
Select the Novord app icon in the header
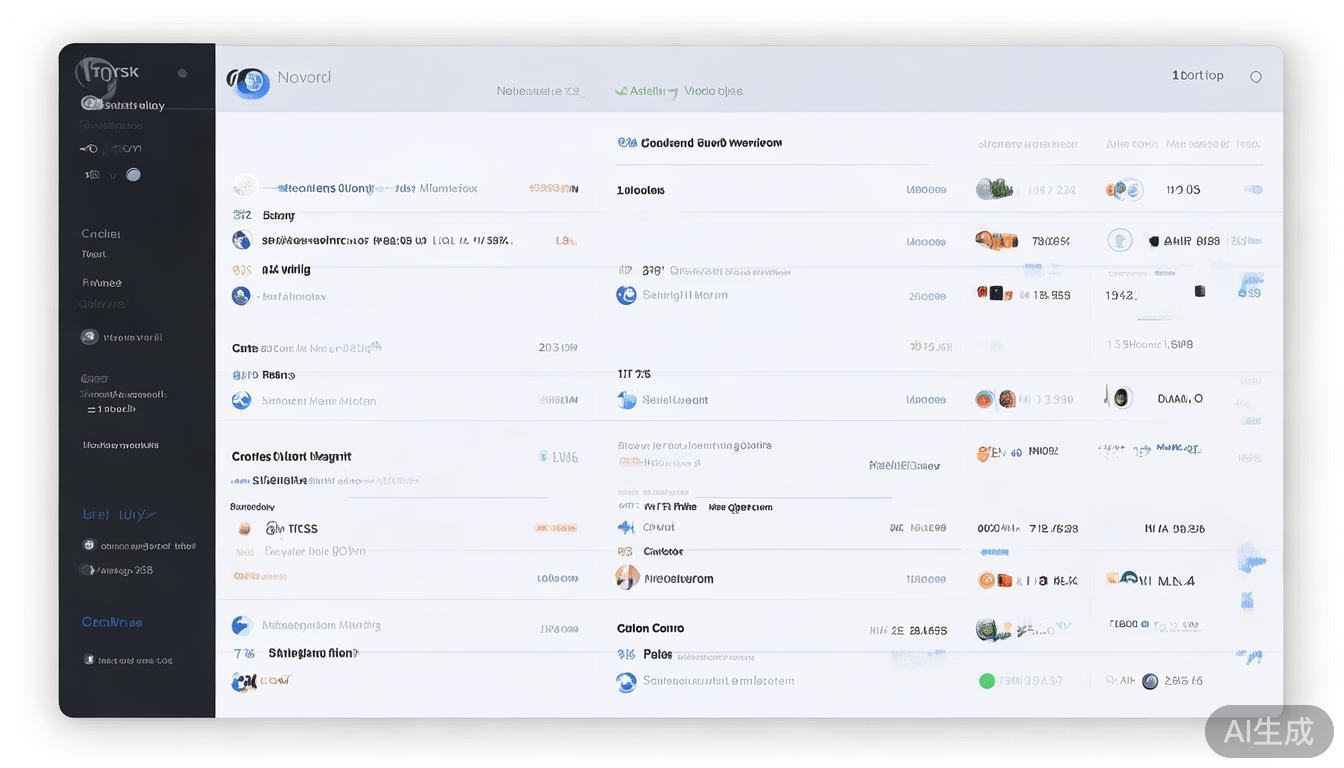click(248, 84)
